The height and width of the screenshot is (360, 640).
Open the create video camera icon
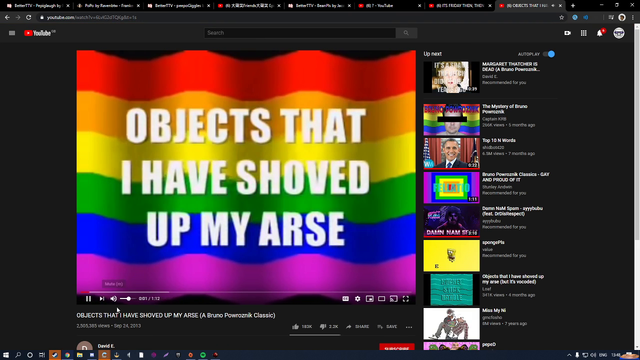pyautogui.click(x=567, y=33)
